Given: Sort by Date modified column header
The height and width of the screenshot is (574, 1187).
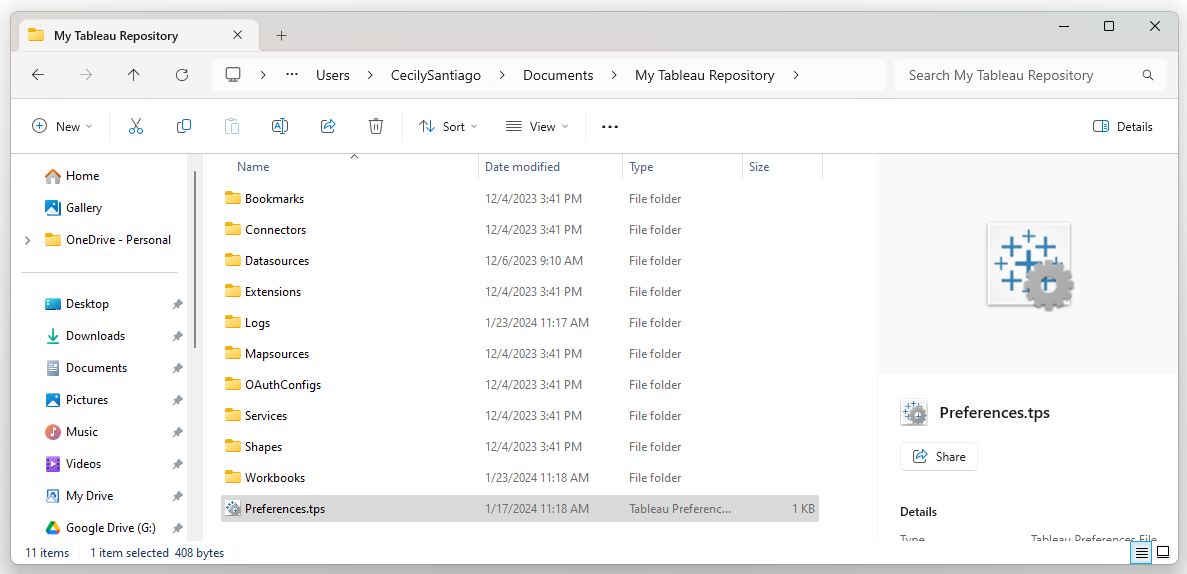Looking at the screenshot, I should (x=522, y=167).
